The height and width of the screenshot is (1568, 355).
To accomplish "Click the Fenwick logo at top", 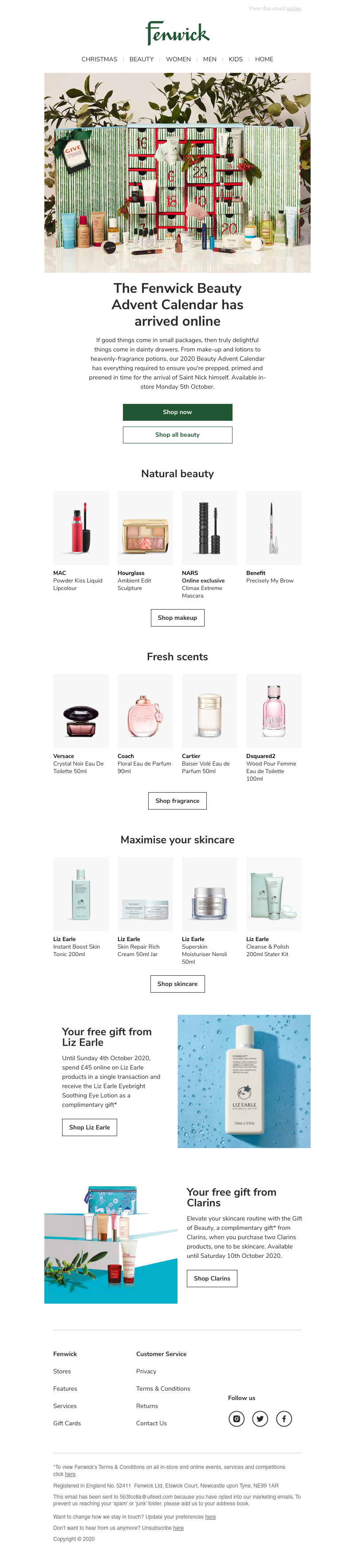I will tap(177, 33).
